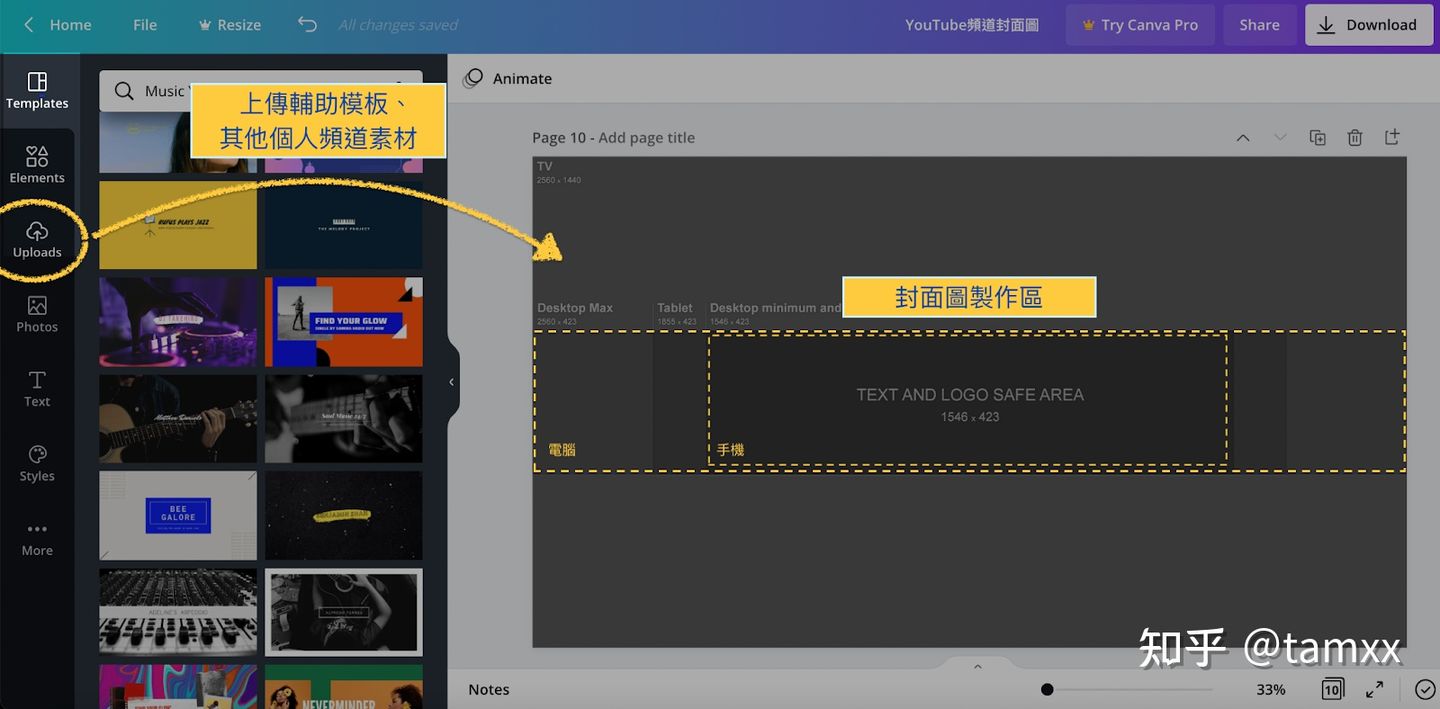Select the Uploads sidebar icon

pos(38,238)
